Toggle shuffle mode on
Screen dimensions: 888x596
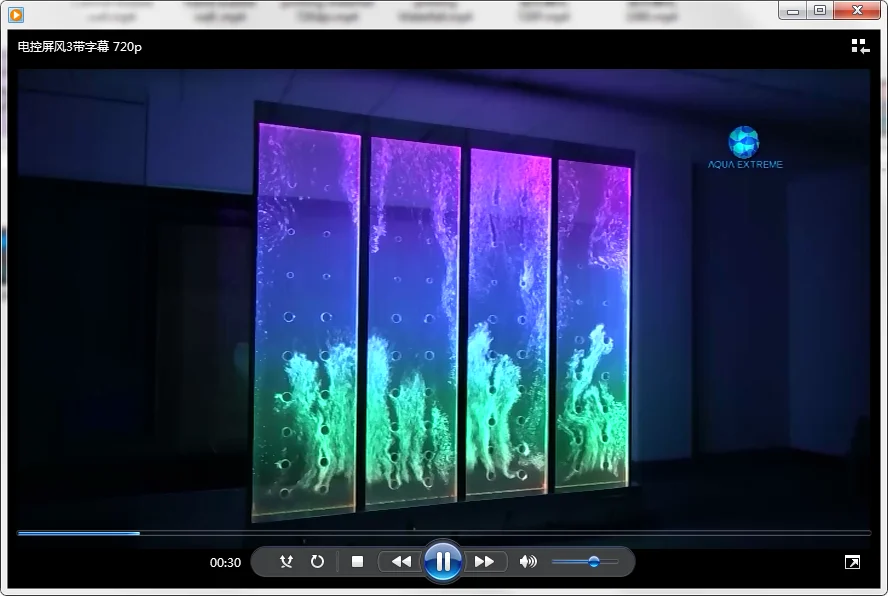287,562
